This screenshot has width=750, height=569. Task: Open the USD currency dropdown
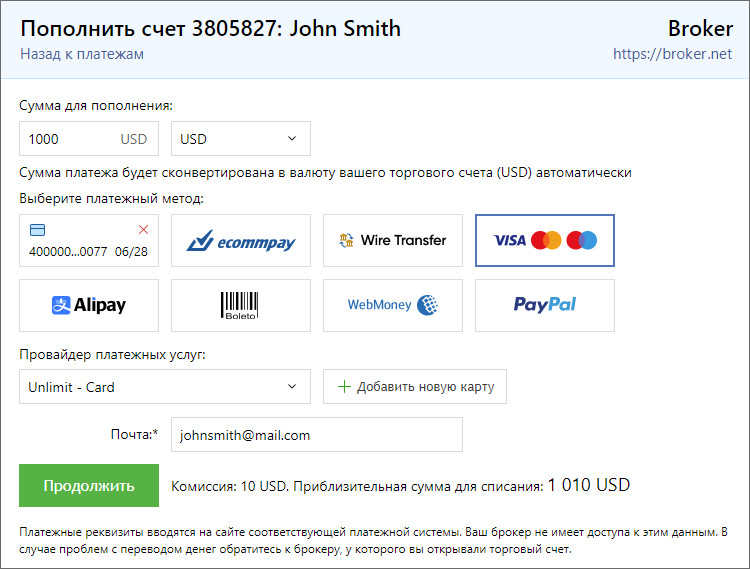click(241, 139)
